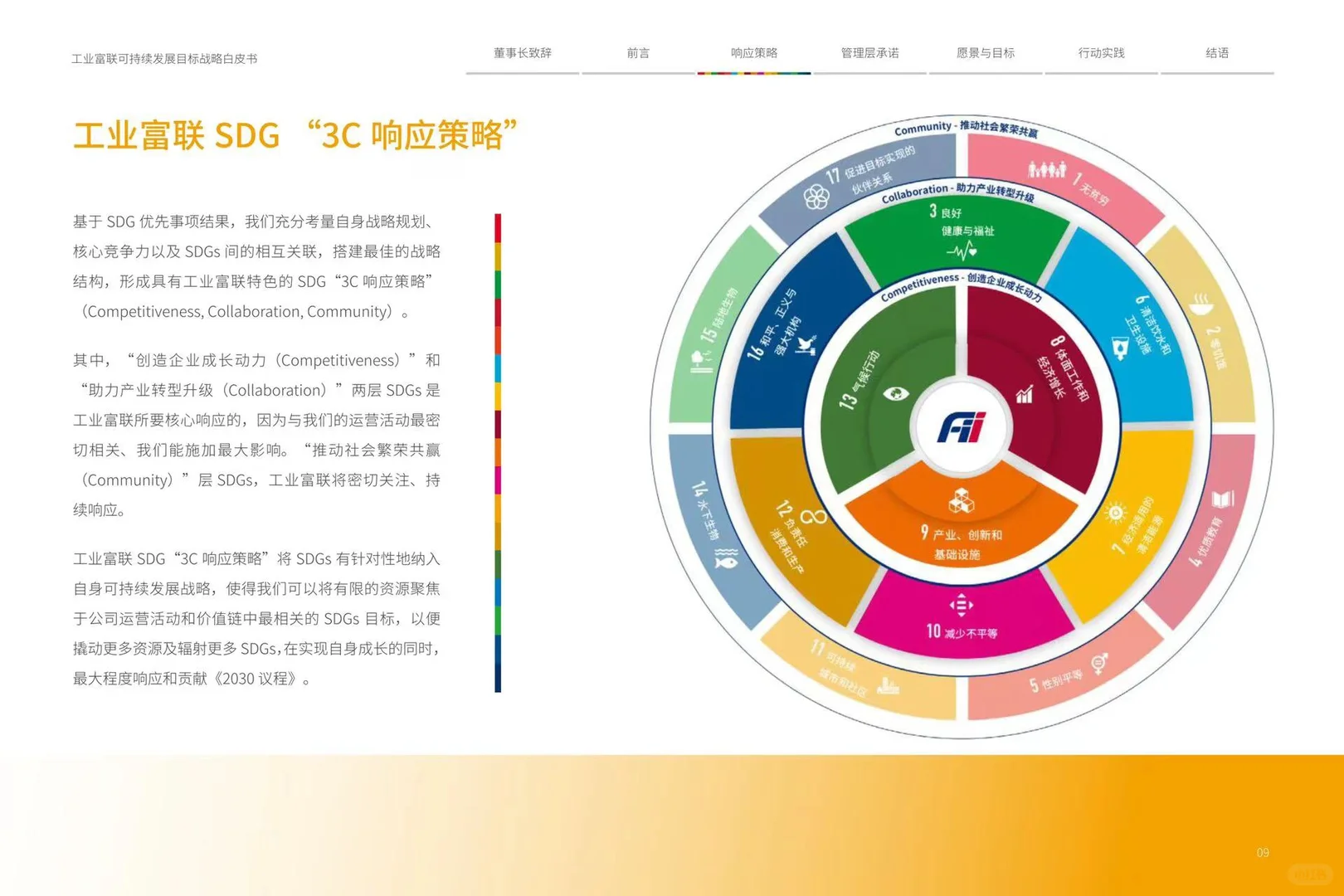Jump to the 结语 tab
Screen dimensions: 1344x896
(x=1217, y=53)
